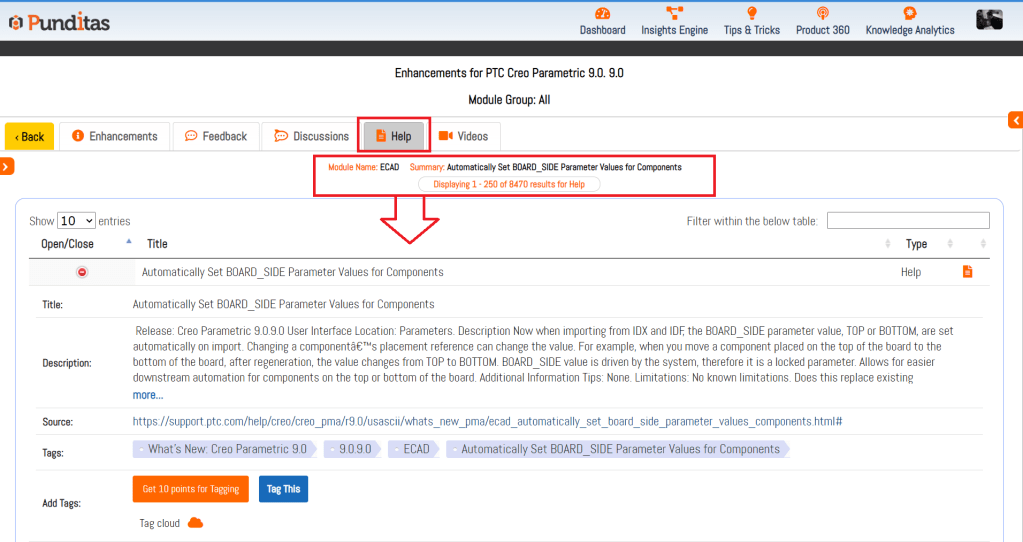This screenshot has width=1023, height=542.
Task: Expand the right orange side panel arrow
Action: coord(1016,121)
